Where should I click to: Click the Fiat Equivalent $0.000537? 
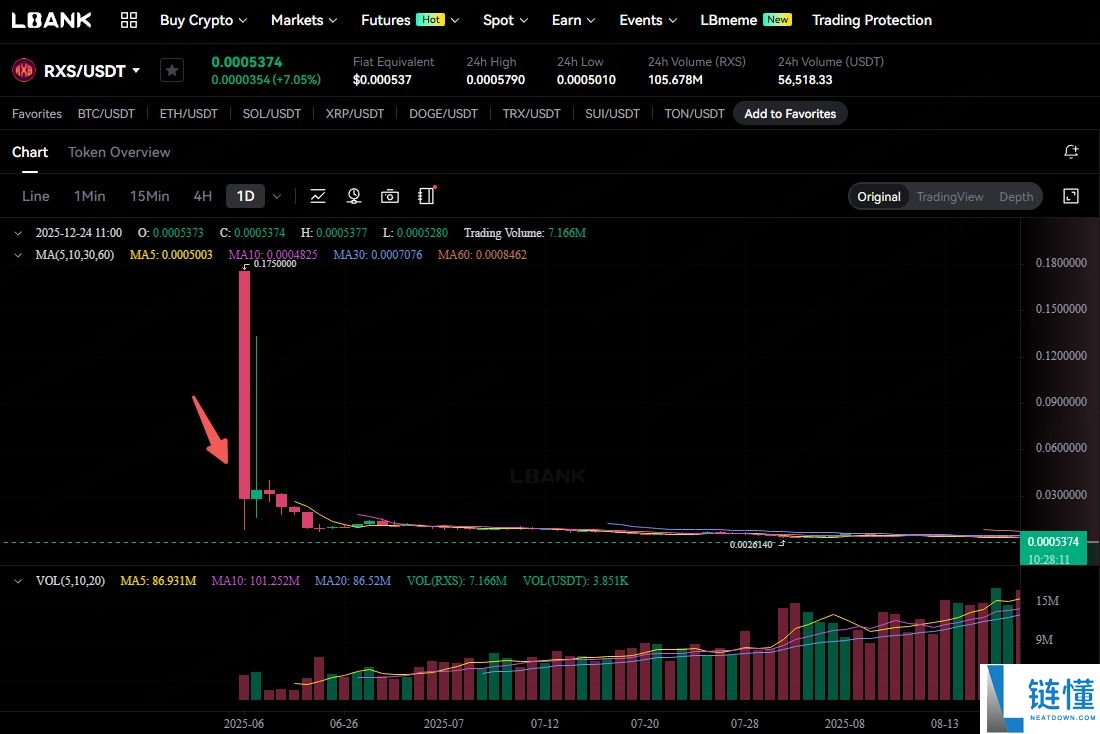coord(382,80)
